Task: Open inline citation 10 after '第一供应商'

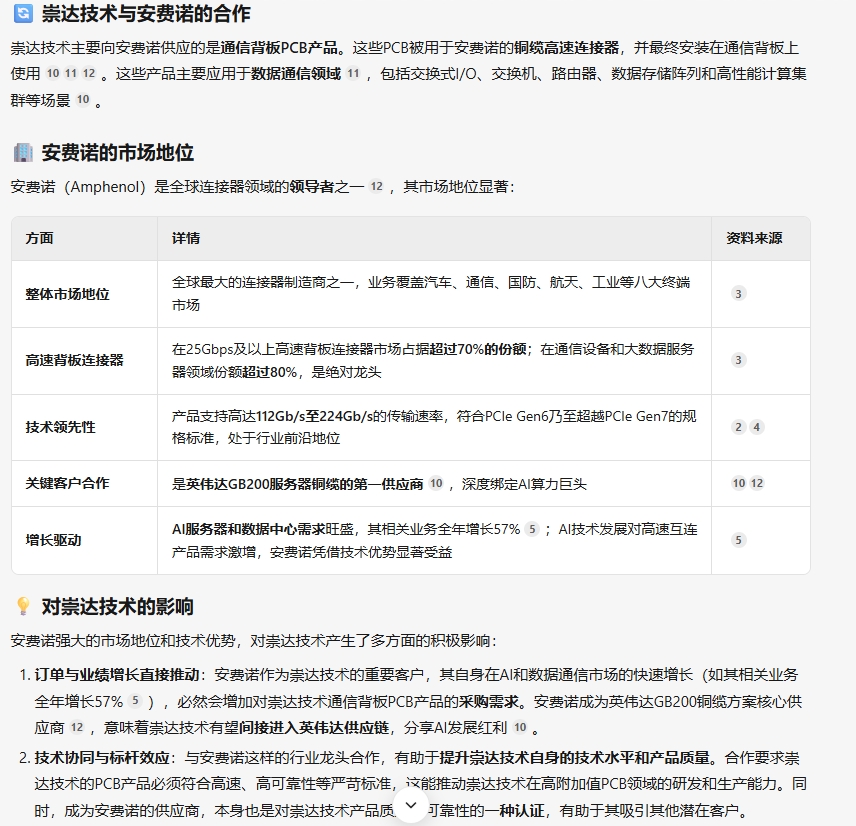Action: pyautogui.click(x=436, y=483)
